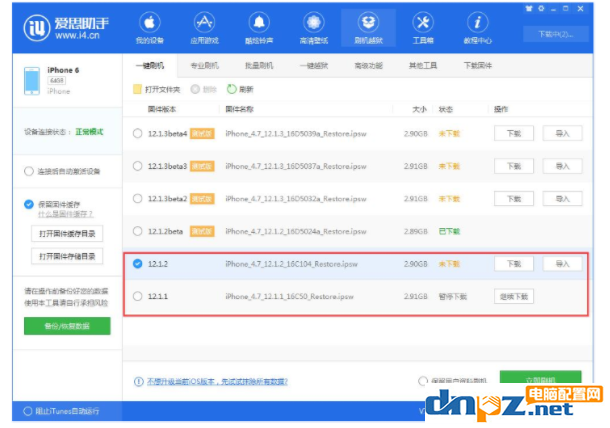Select the 12.1.3beta3 firmware radio button
The image size is (610, 428).
[x=137, y=166]
